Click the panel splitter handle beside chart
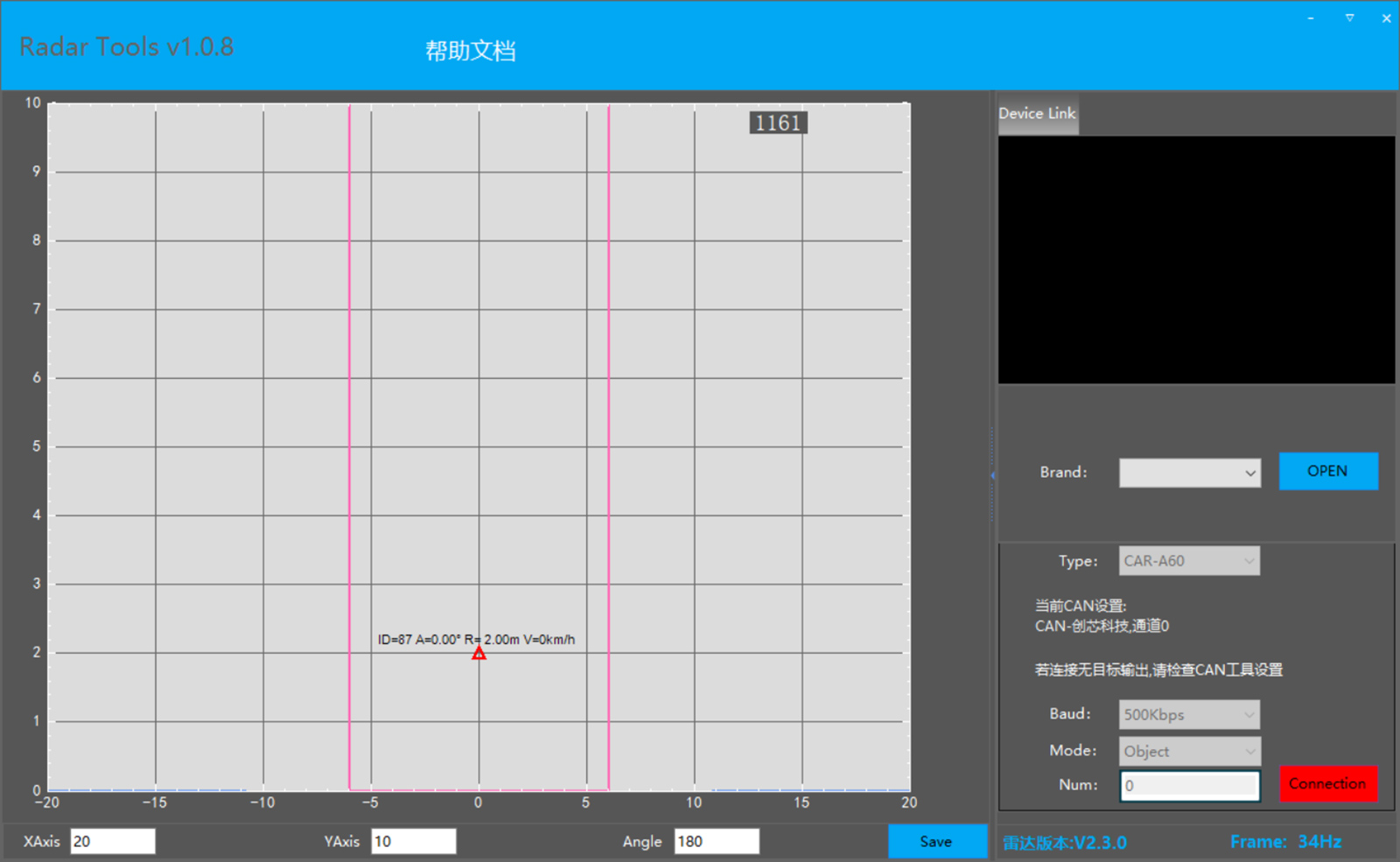1400x862 pixels. pyautogui.click(x=992, y=475)
